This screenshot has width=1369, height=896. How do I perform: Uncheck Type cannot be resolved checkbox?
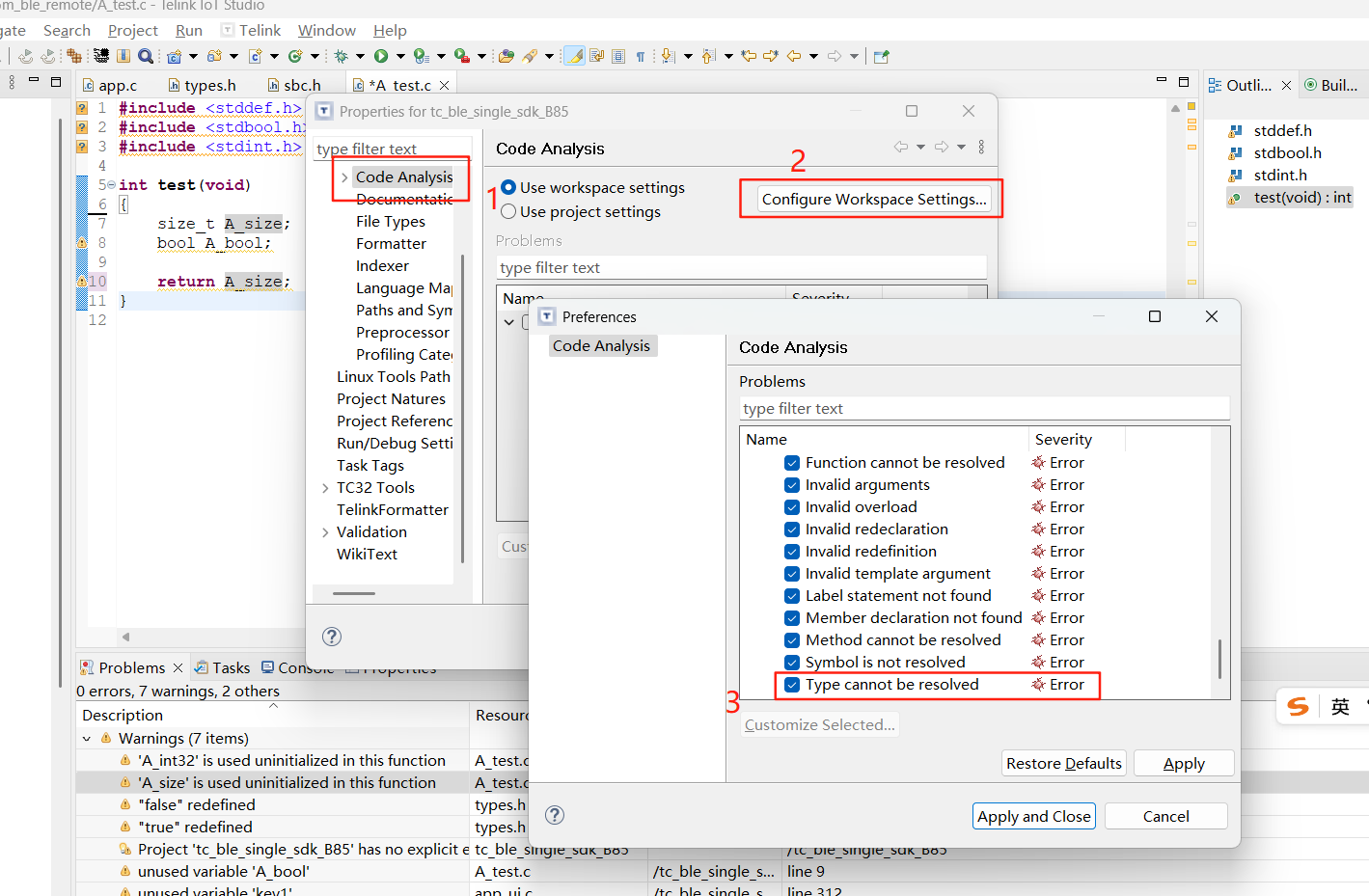click(x=792, y=685)
